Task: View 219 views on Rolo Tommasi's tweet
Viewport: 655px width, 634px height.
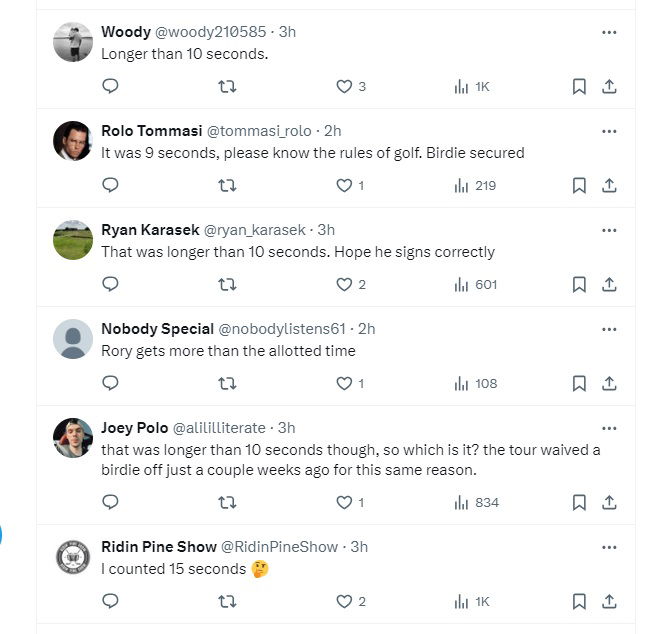Action: [x=475, y=185]
